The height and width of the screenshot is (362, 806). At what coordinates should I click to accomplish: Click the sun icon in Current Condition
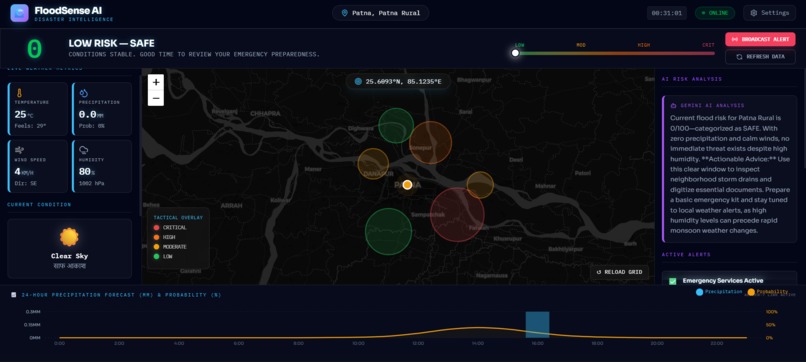pyautogui.click(x=69, y=237)
